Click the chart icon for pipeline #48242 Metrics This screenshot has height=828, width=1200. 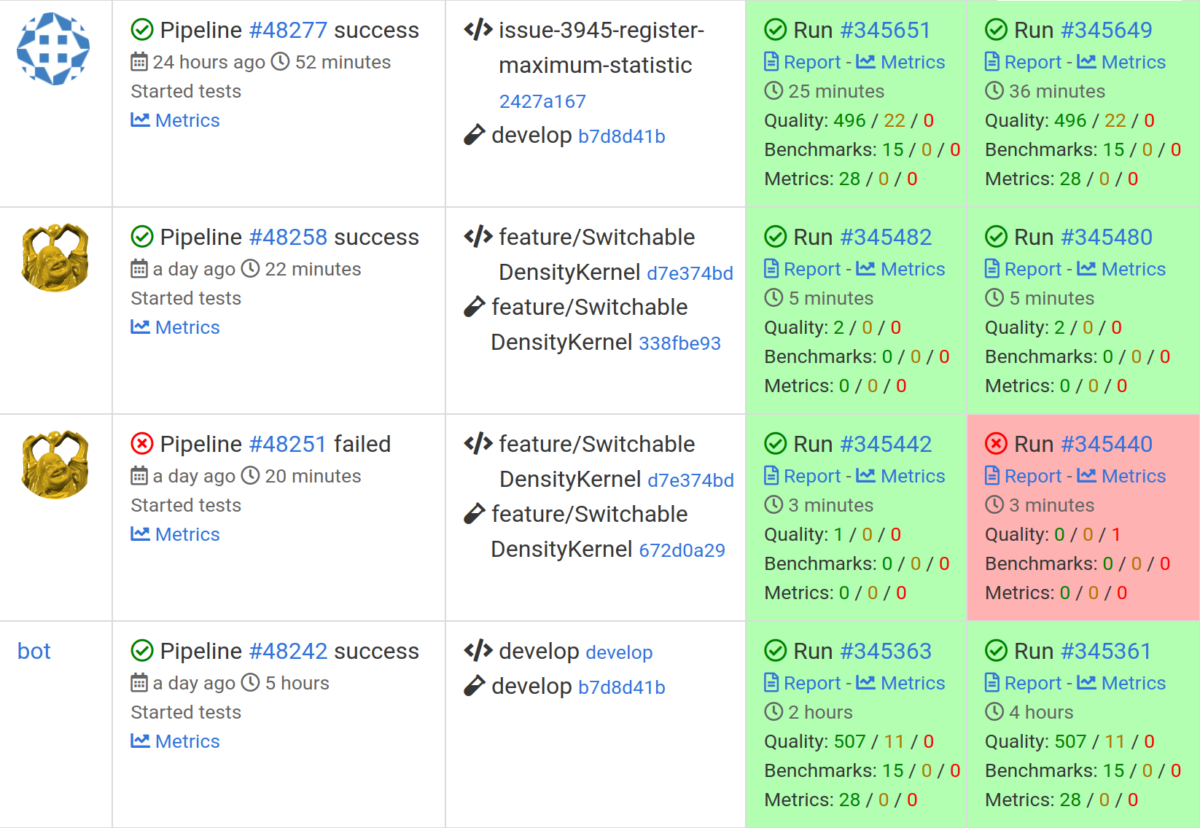pyautogui.click(x=140, y=741)
